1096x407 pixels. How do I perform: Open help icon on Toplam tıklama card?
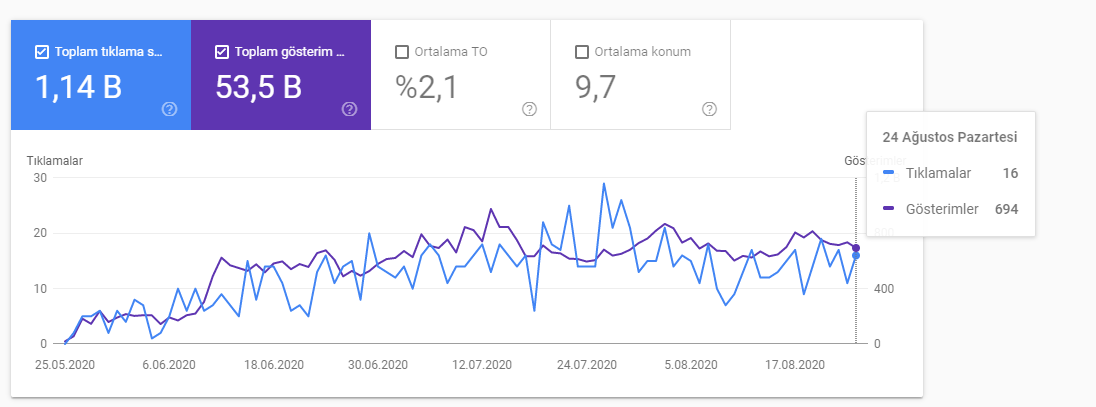[x=169, y=109]
